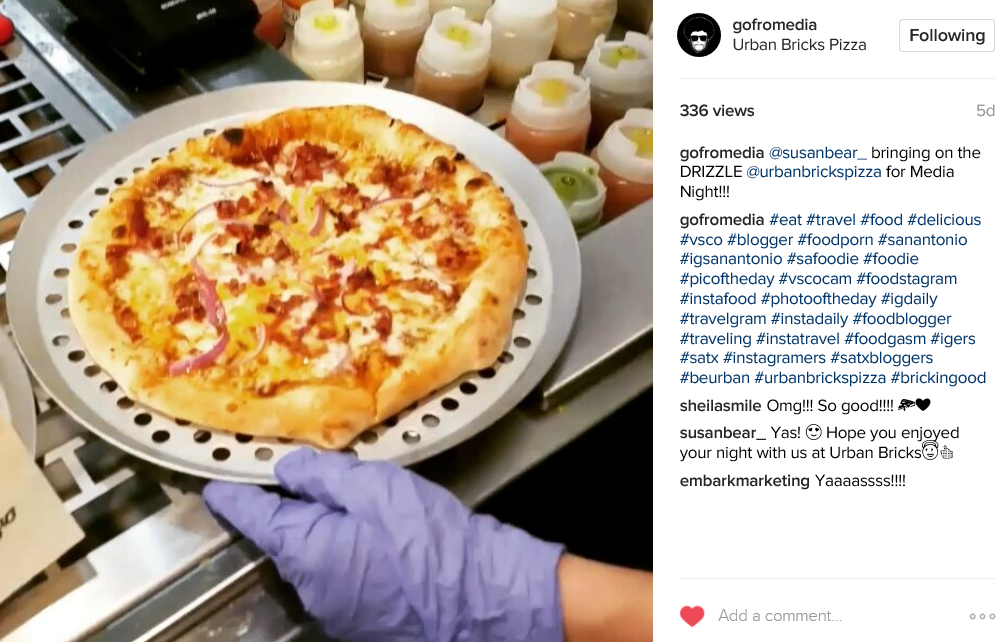The height and width of the screenshot is (642, 1002).
Task: Open sheilasmile commenter profile
Action: click(x=720, y=406)
